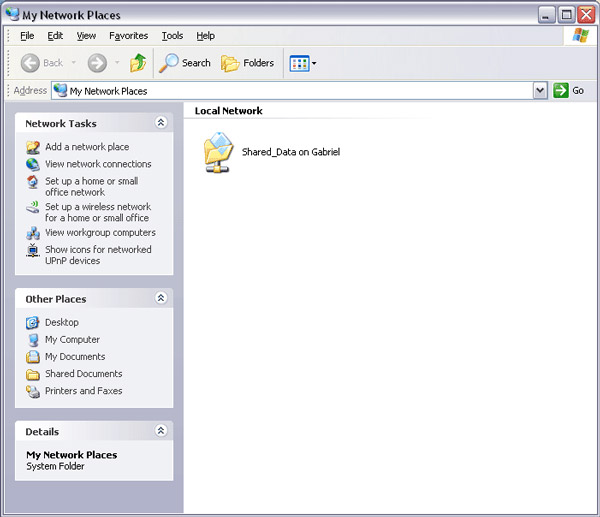Image resolution: width=600 pixels, height=517 pixels.
Task: Click the Search toolbar button
Action: [185, 63]
